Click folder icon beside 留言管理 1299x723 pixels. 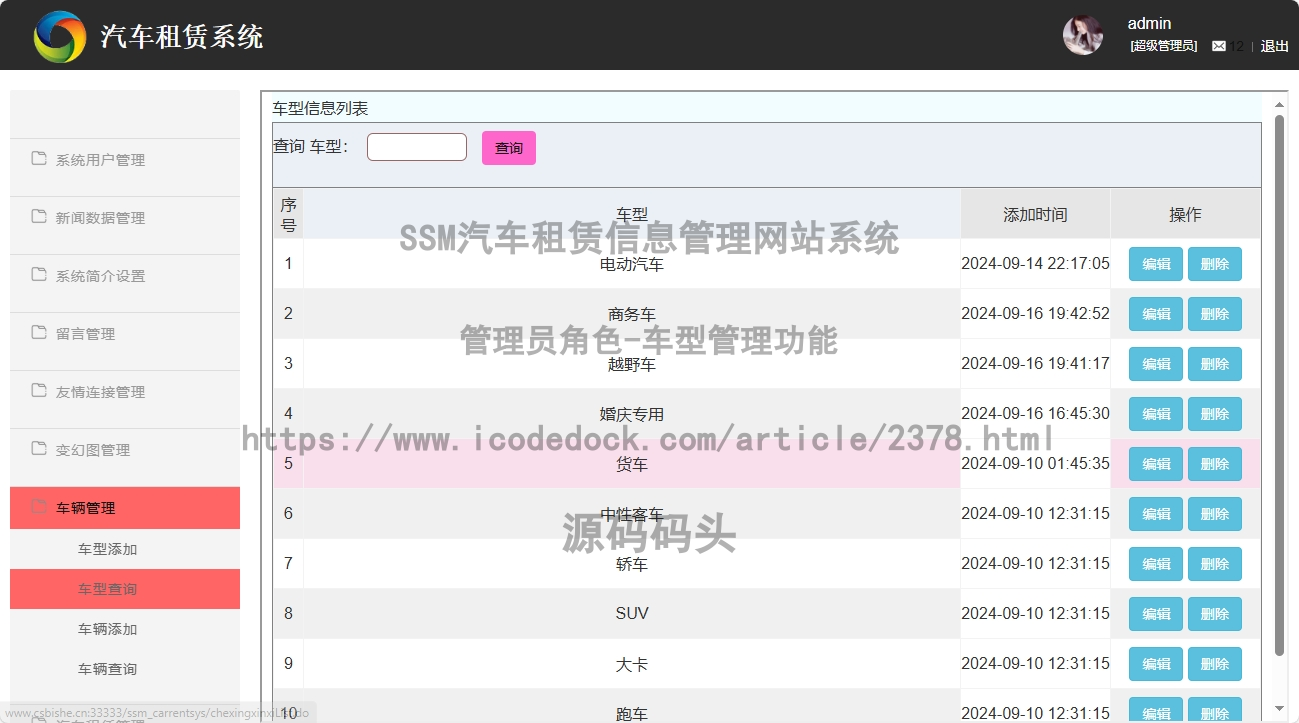point(39,332)
